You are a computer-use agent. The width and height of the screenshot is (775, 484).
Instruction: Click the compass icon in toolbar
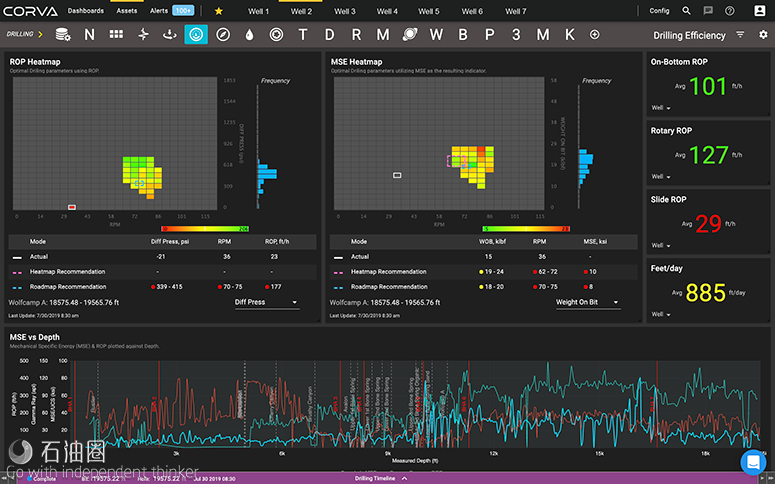[x=223, y=34]
